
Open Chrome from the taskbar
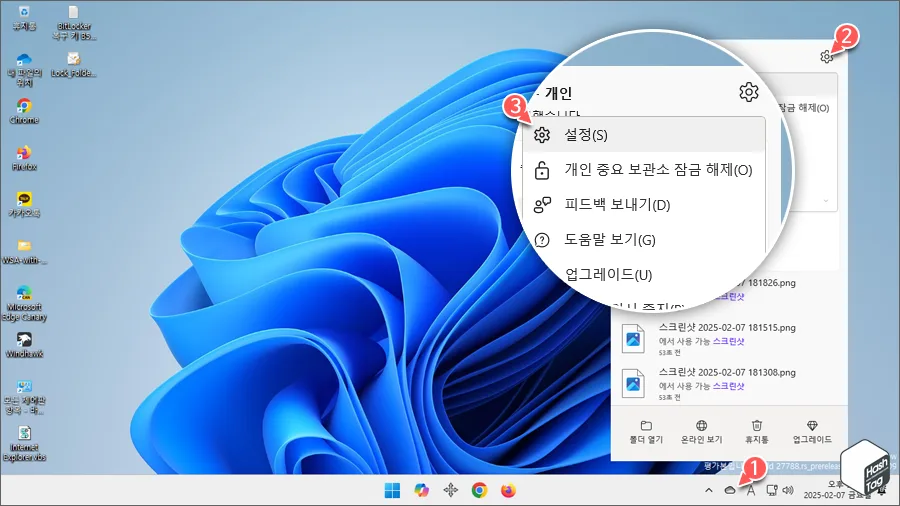[x=479, y=491]
